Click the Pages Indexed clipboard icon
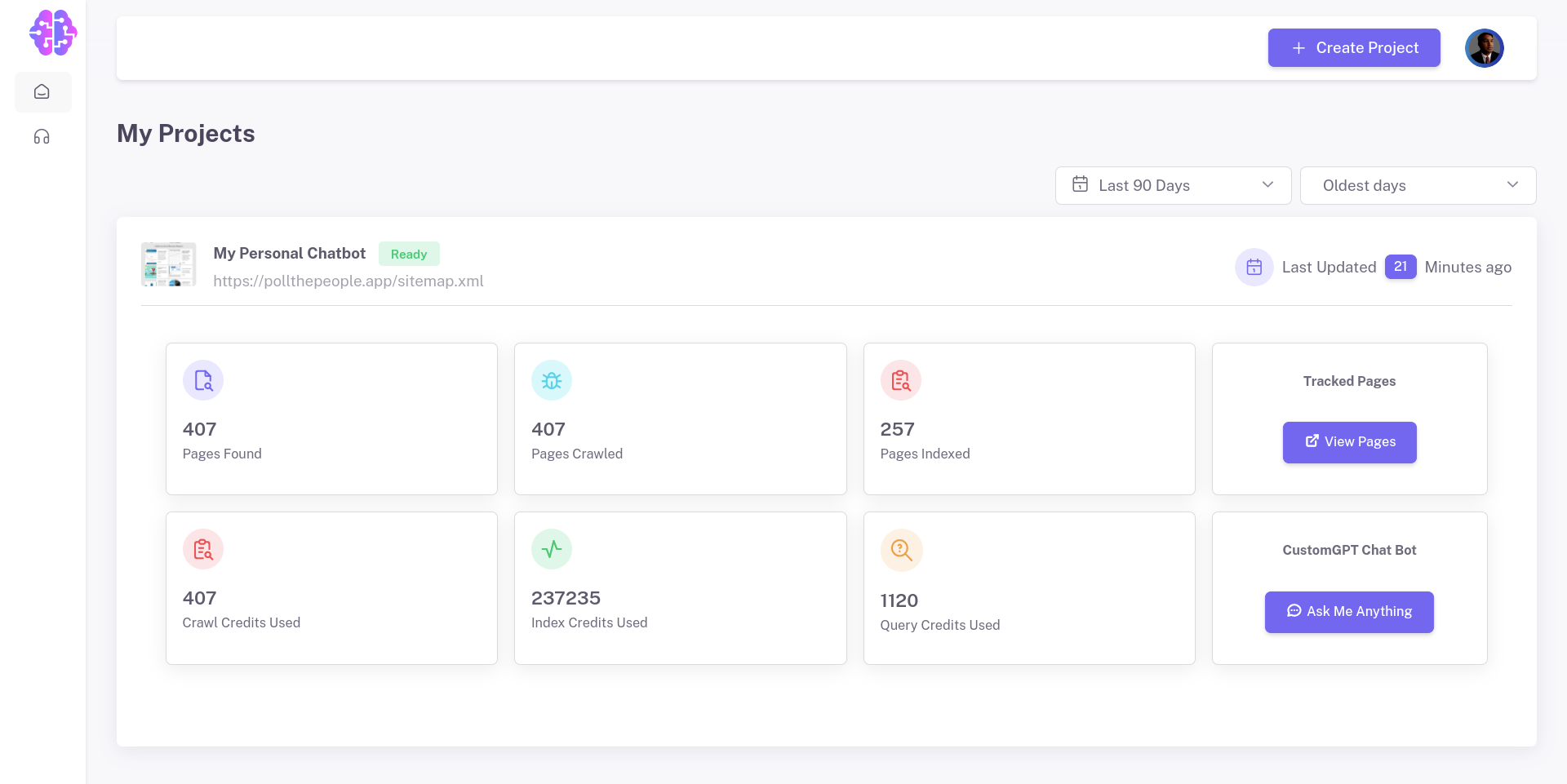This screenshot has width=1567, height=784. (900, 379)
